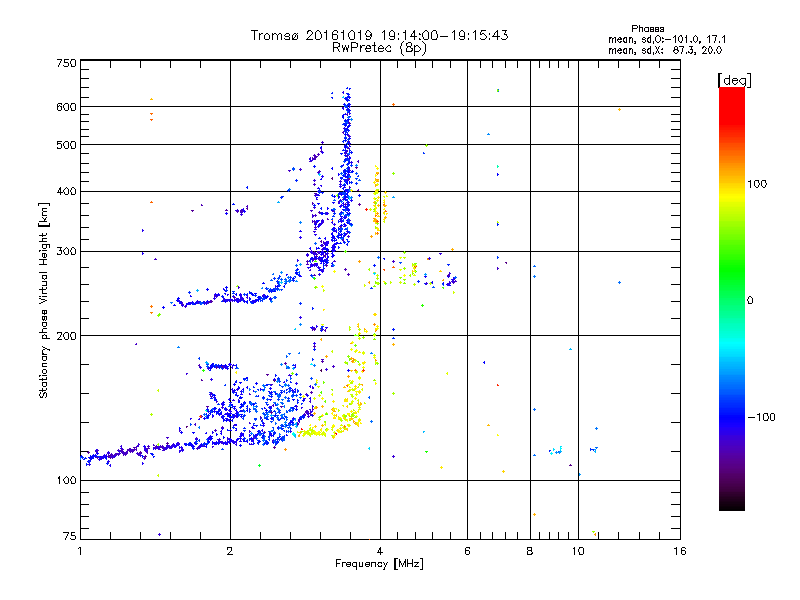Select the "mean, sd,X: 87.3, 20.0" statistics line
This screenshot has width=800, height=600.
(665, 50)
